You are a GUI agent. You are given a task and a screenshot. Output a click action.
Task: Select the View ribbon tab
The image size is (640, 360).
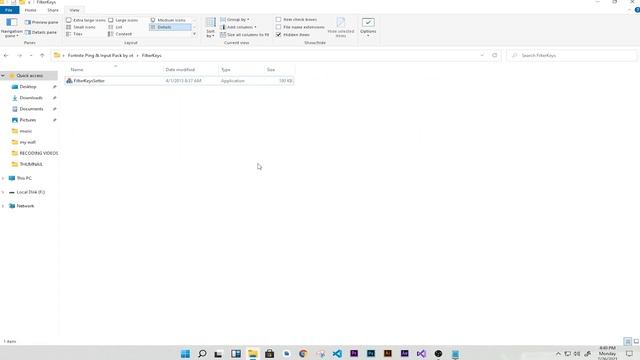74,10
